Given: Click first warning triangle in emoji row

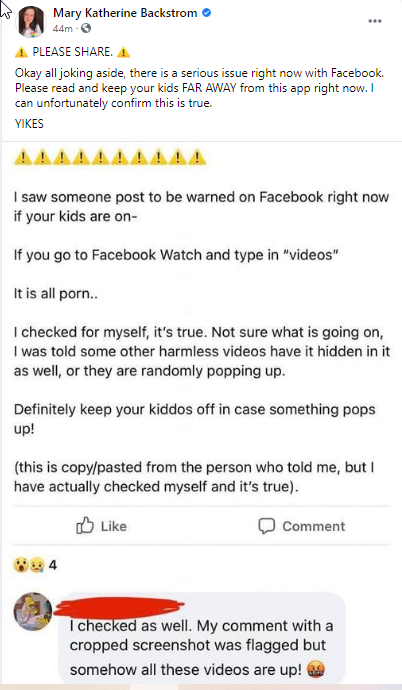Looking at the screenshot, I should [x=23, y=157].
